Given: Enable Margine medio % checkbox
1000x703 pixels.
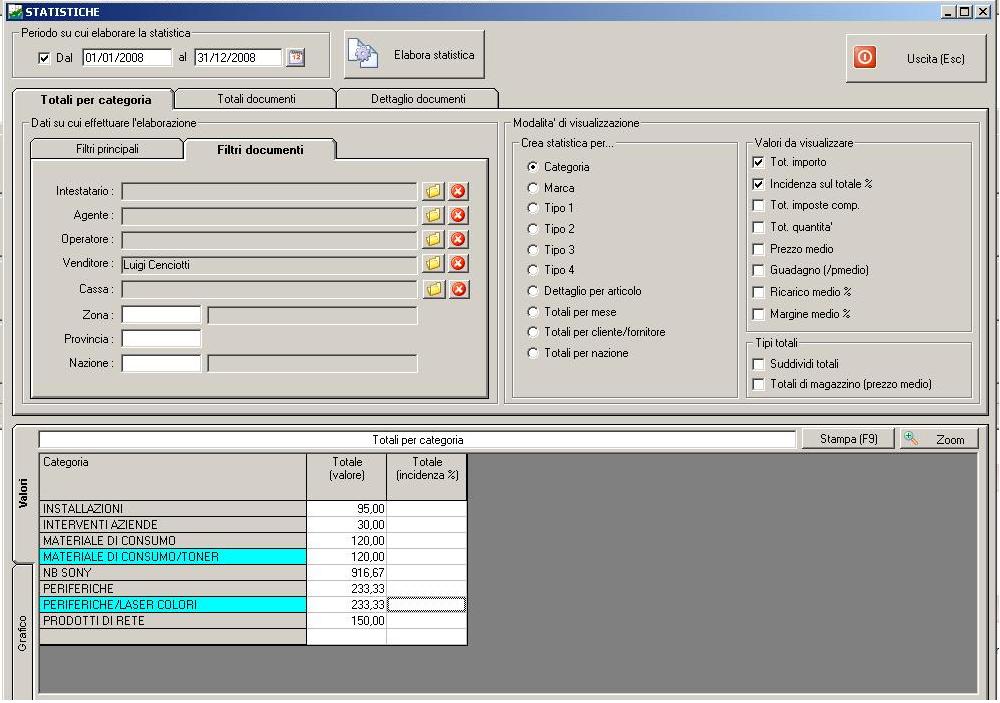Looking at the screenshot, I should tap(758, 314).
